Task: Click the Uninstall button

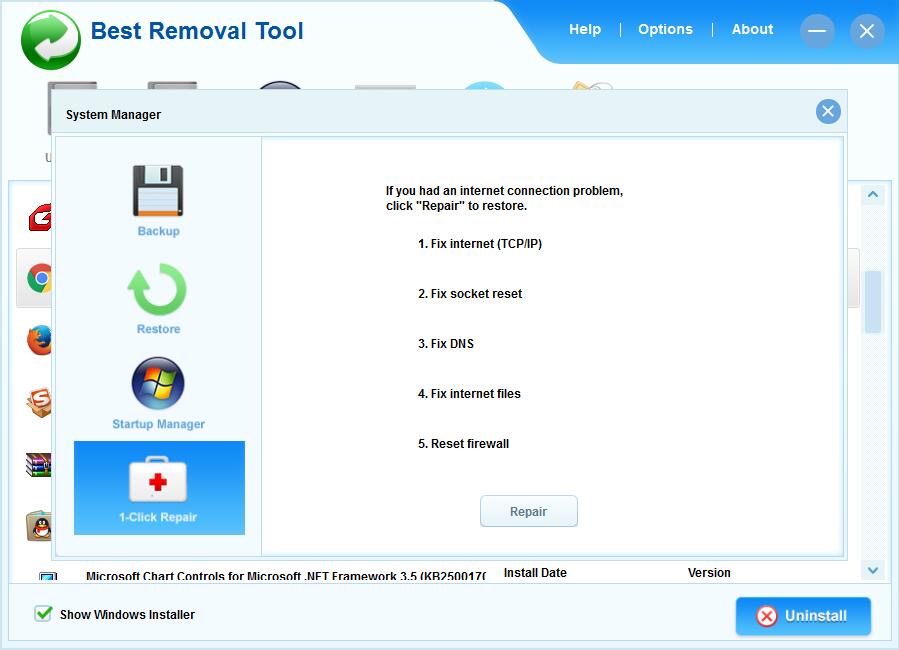Action: point(803,616)
